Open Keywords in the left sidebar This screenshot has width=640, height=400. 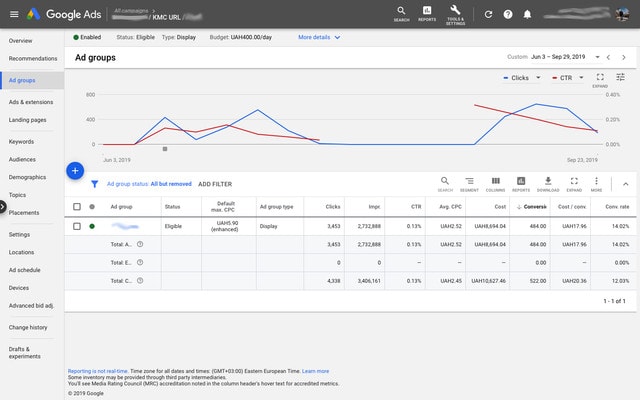pos(21,141)
